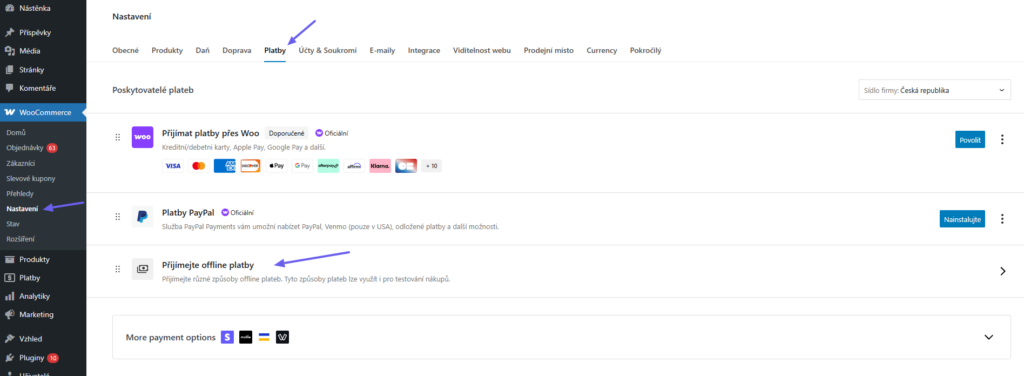The image size is (1024, 376).
Task: Click the Afterpay icon
Action: click(x=328, y=166)
